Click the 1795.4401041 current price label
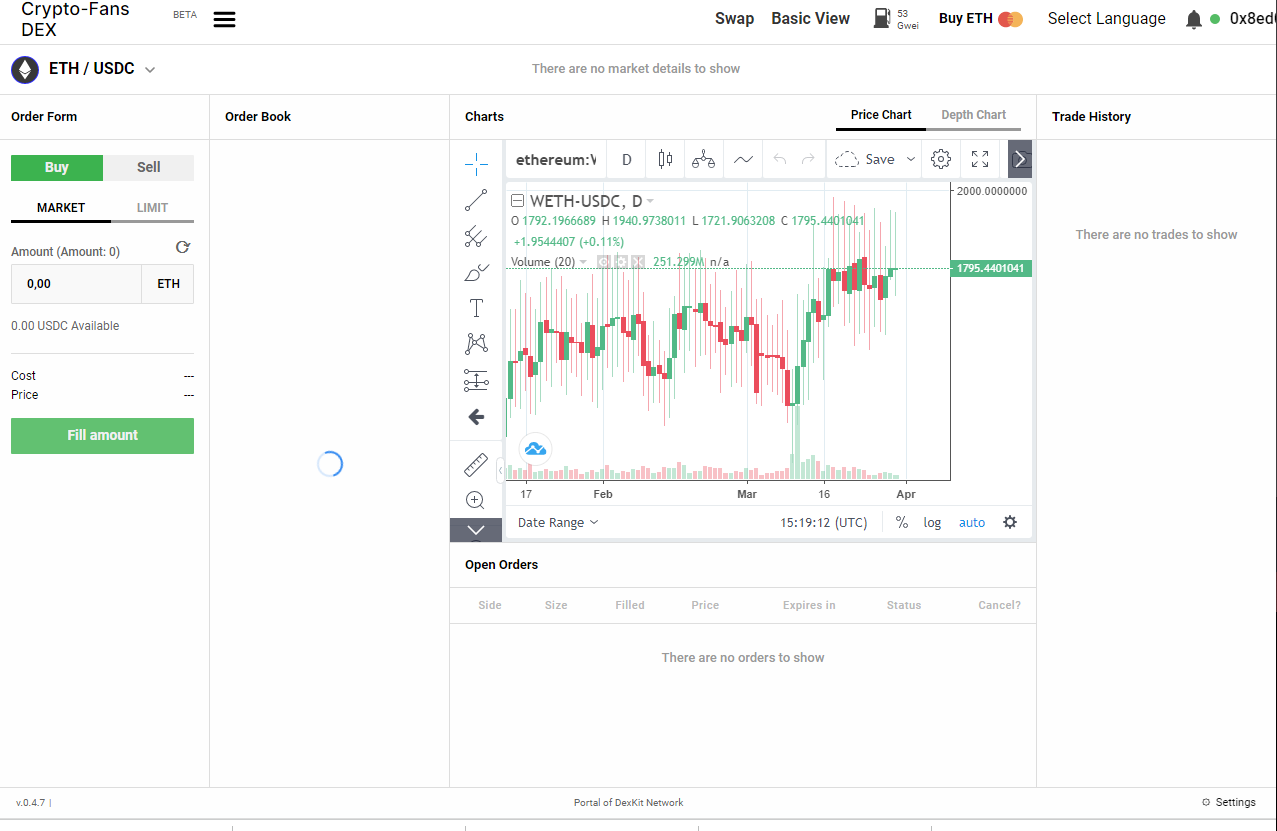Viewport: 1277px width, 831px height. point(991,269)
